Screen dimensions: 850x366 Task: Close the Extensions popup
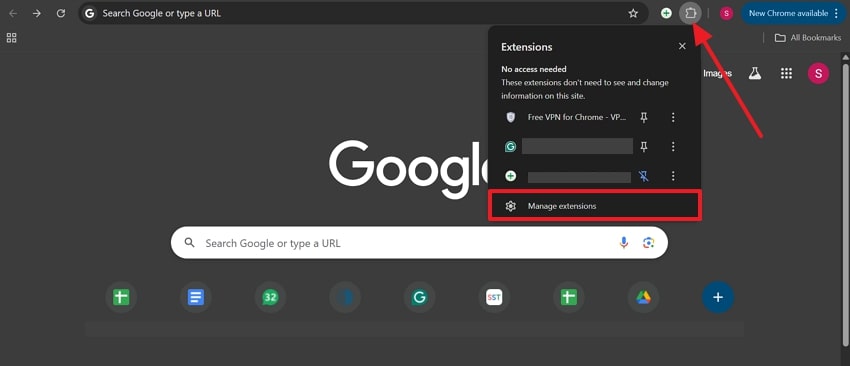[682, 47]
